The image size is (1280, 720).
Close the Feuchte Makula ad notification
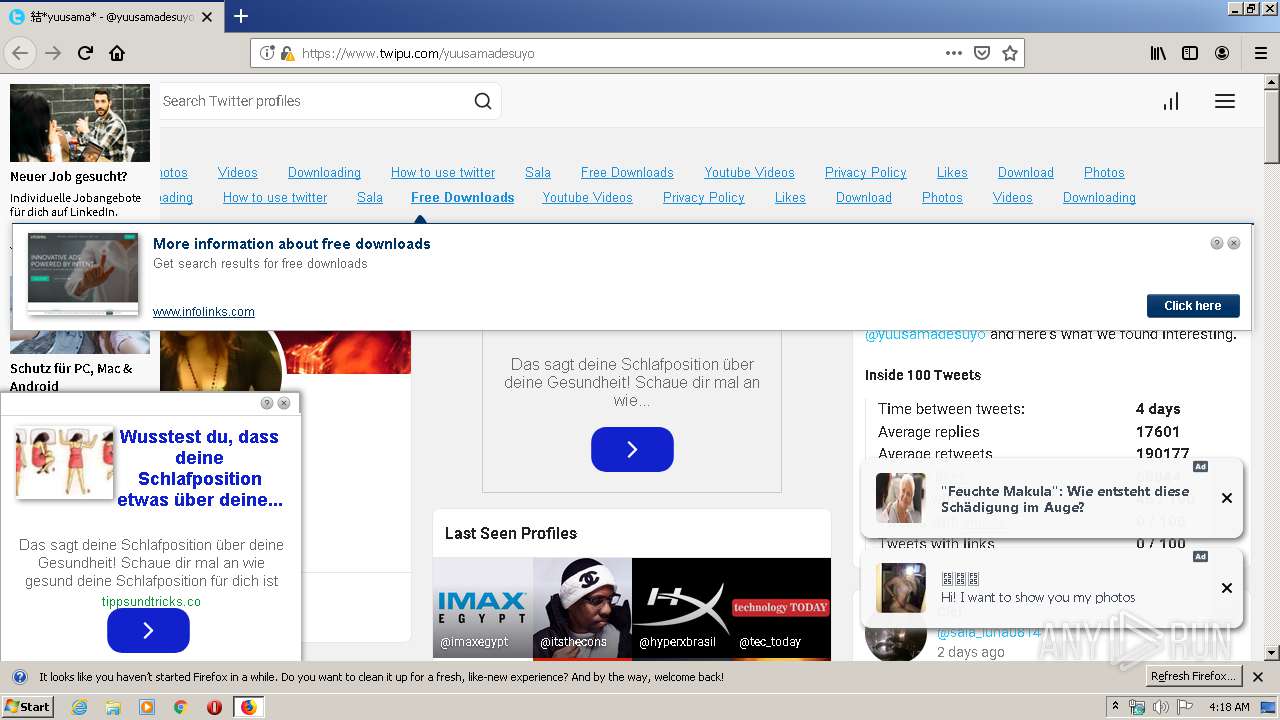point(1227,498)
